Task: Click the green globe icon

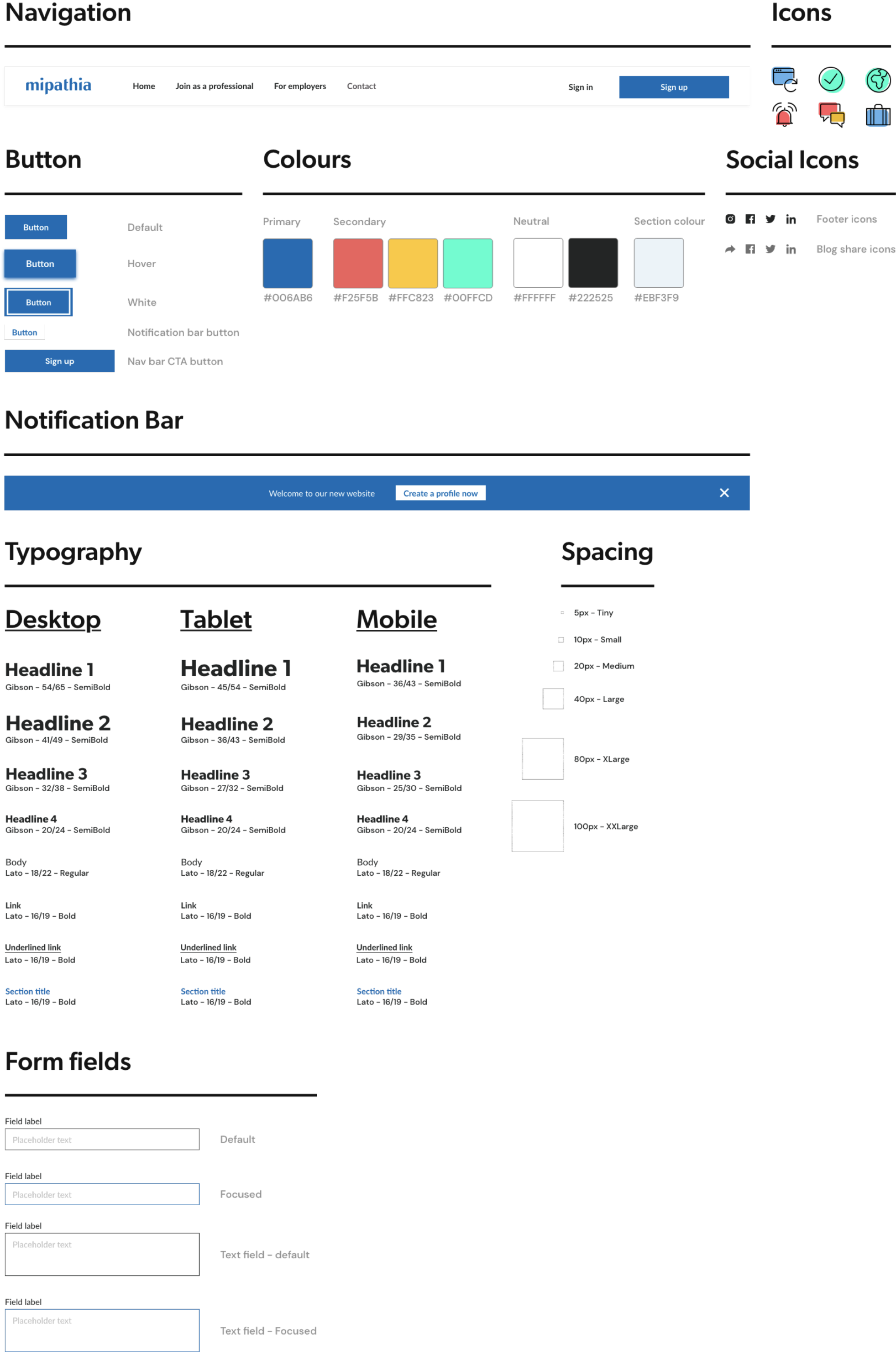Action: click(x=877, y=79)
